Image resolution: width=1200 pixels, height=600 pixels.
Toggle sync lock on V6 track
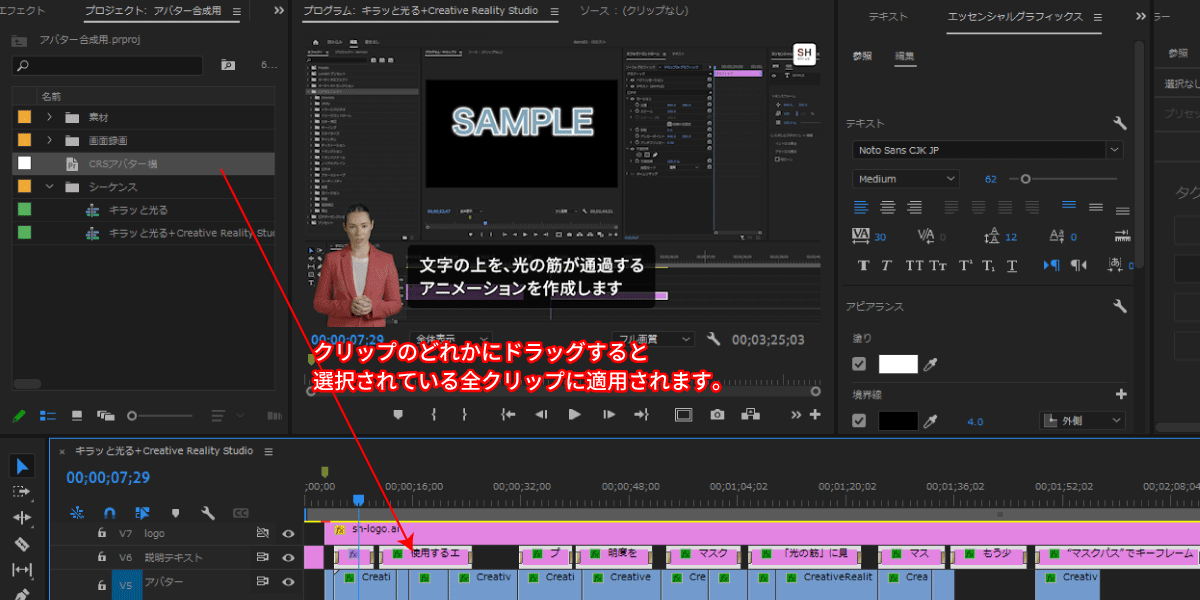point(263,557)
